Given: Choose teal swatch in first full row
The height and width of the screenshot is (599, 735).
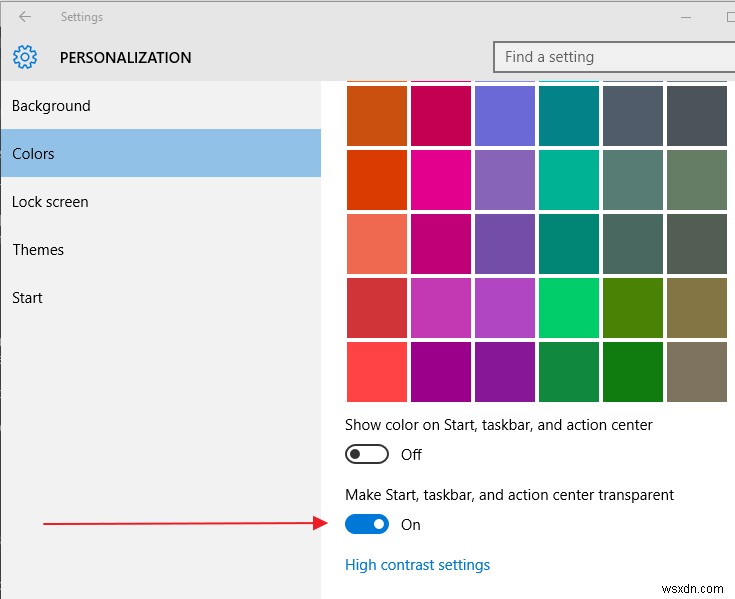Looking at the screenshot, I should coord(569,116).
